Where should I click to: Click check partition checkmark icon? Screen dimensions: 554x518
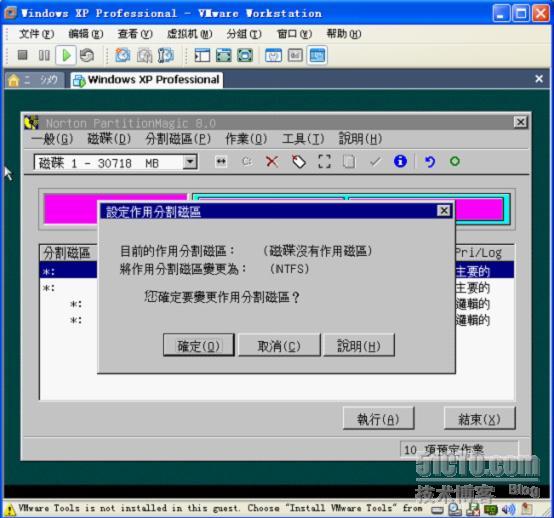coord(375,161)
